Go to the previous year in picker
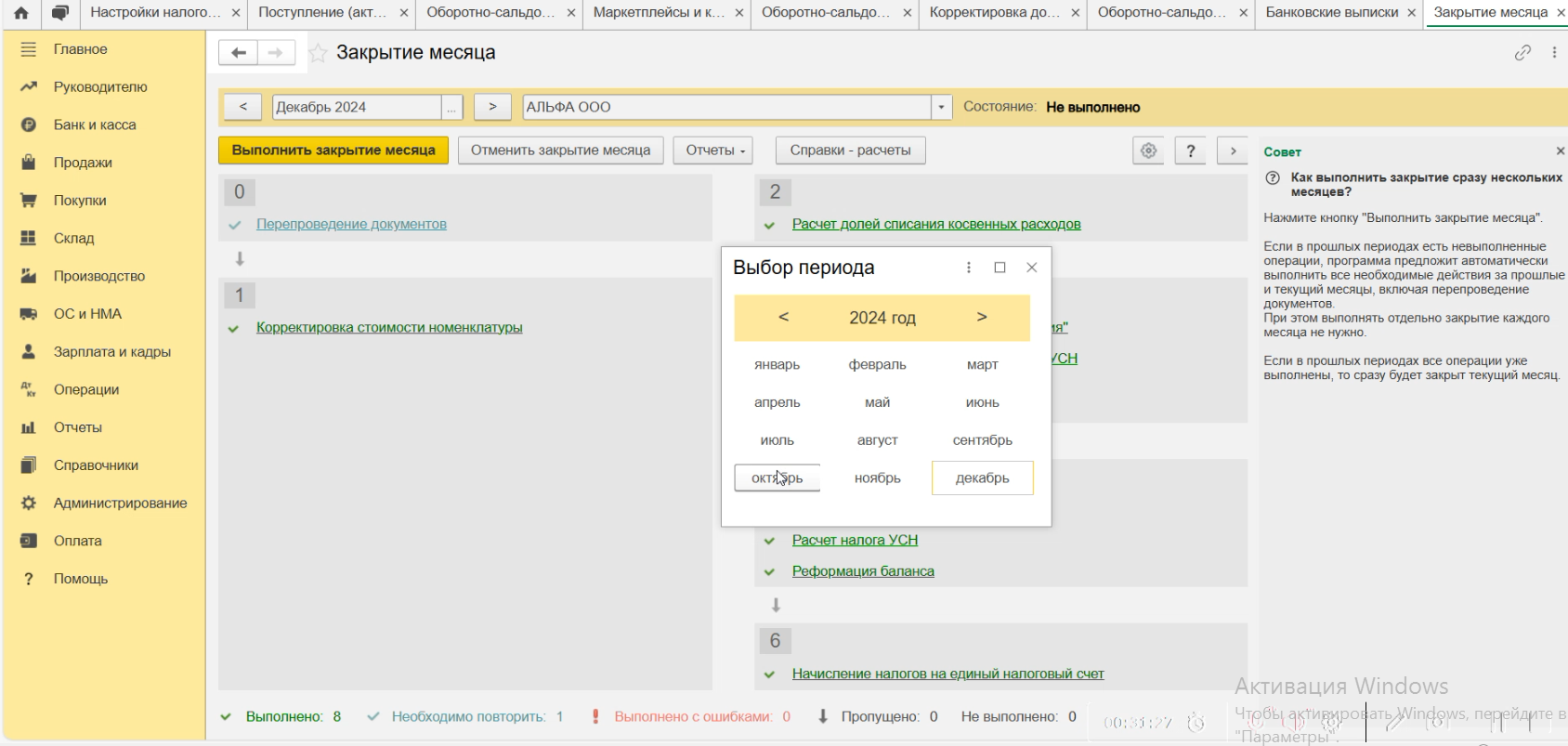The image size is (1568, 746). [x=783, y=318]
